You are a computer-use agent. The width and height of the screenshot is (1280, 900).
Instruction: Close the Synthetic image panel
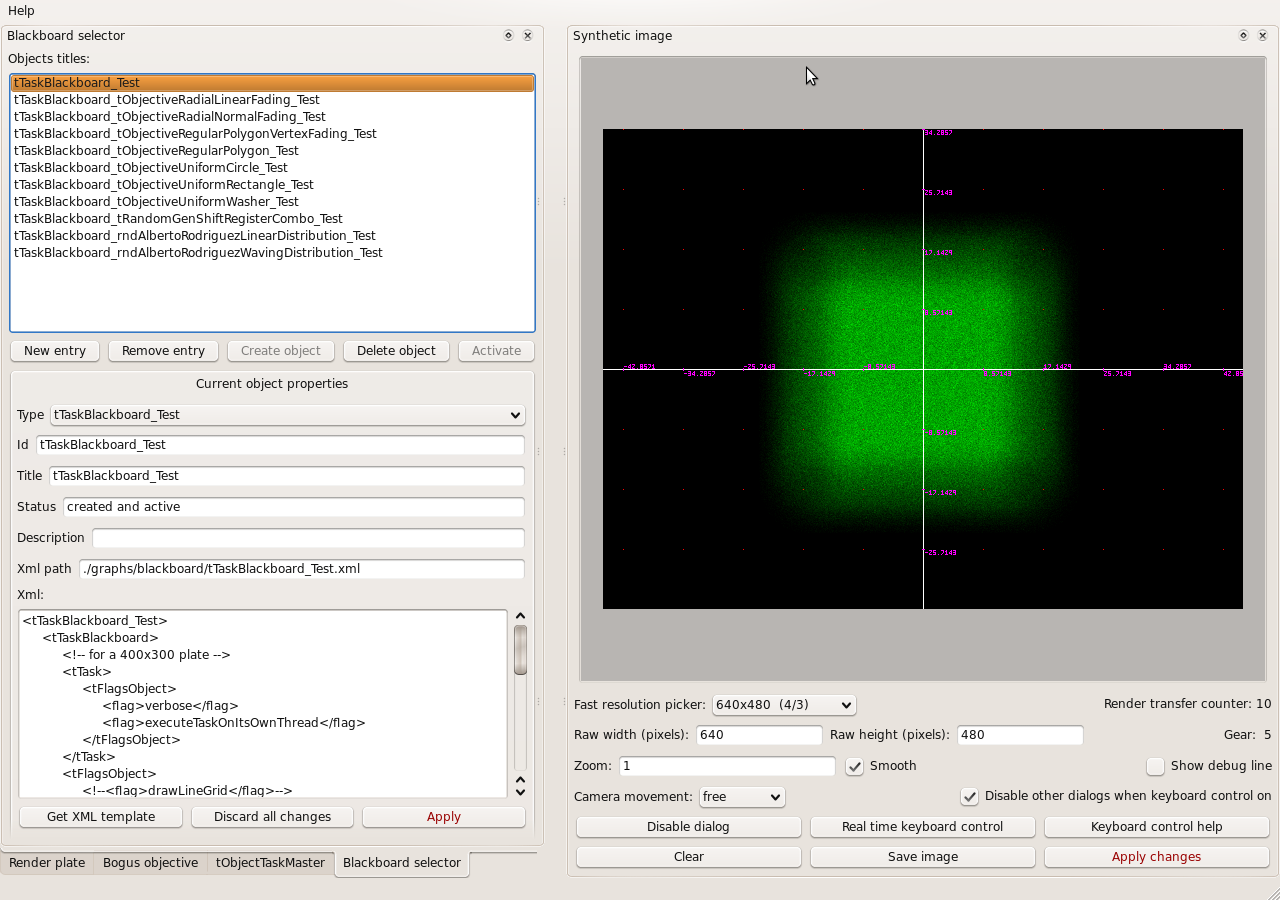click(1262, 36)
